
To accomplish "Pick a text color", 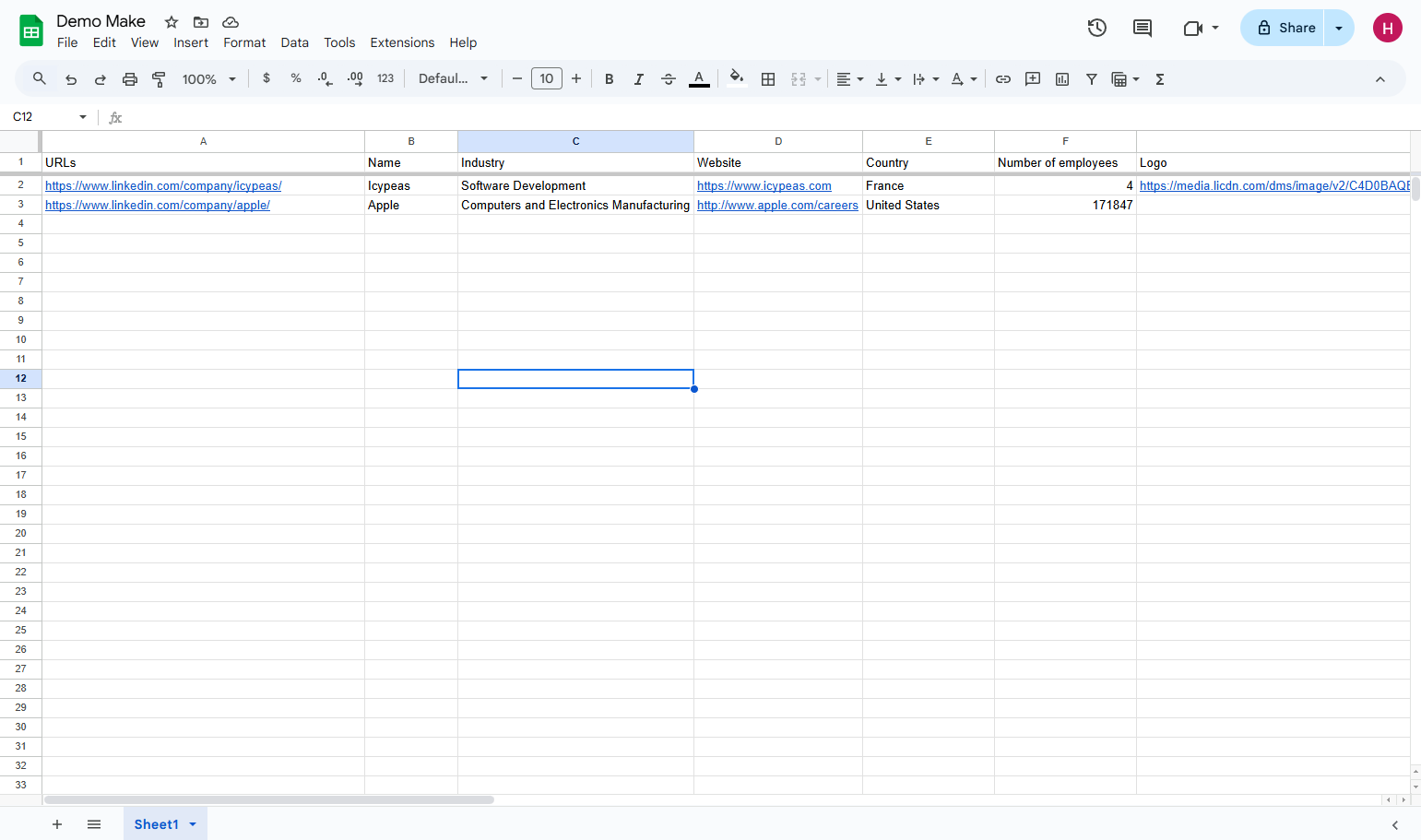I will point(700,79).
